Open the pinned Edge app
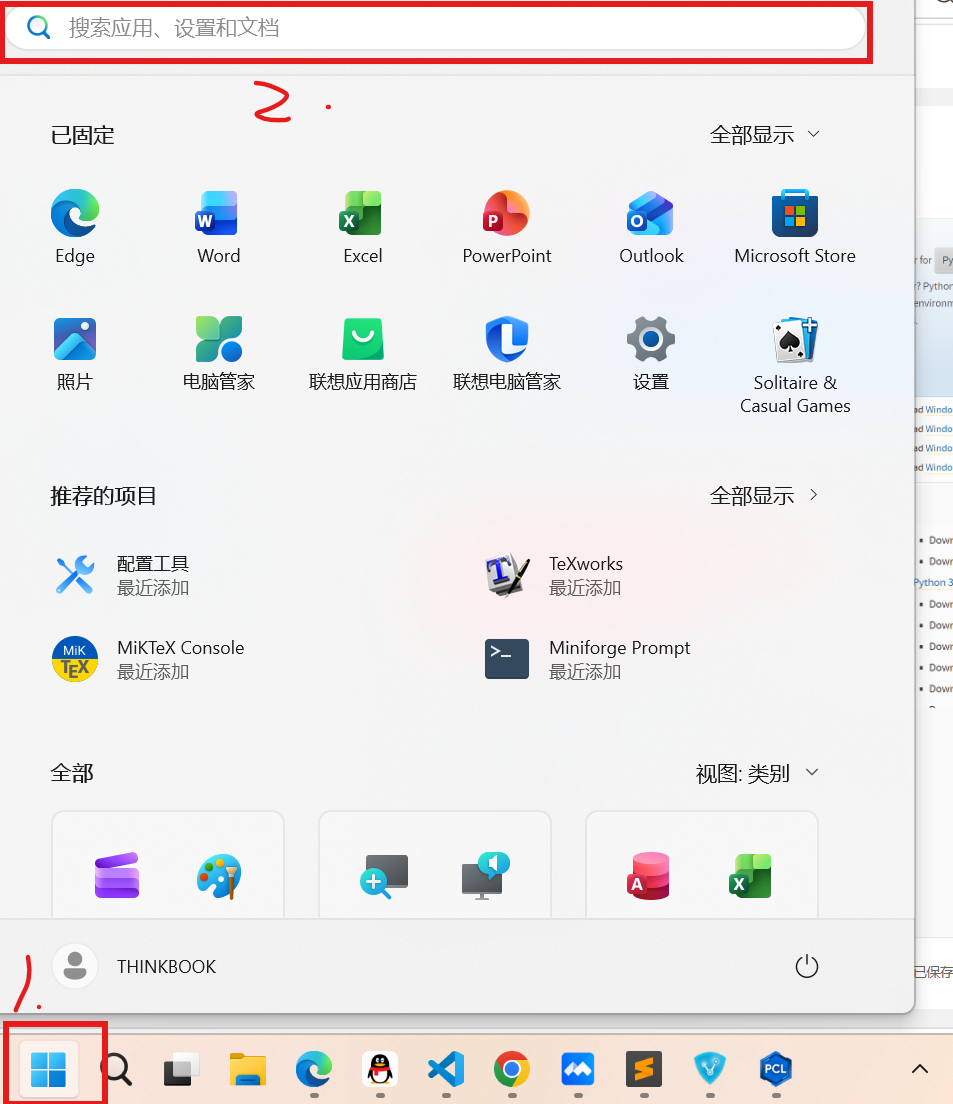 [75, 226]
